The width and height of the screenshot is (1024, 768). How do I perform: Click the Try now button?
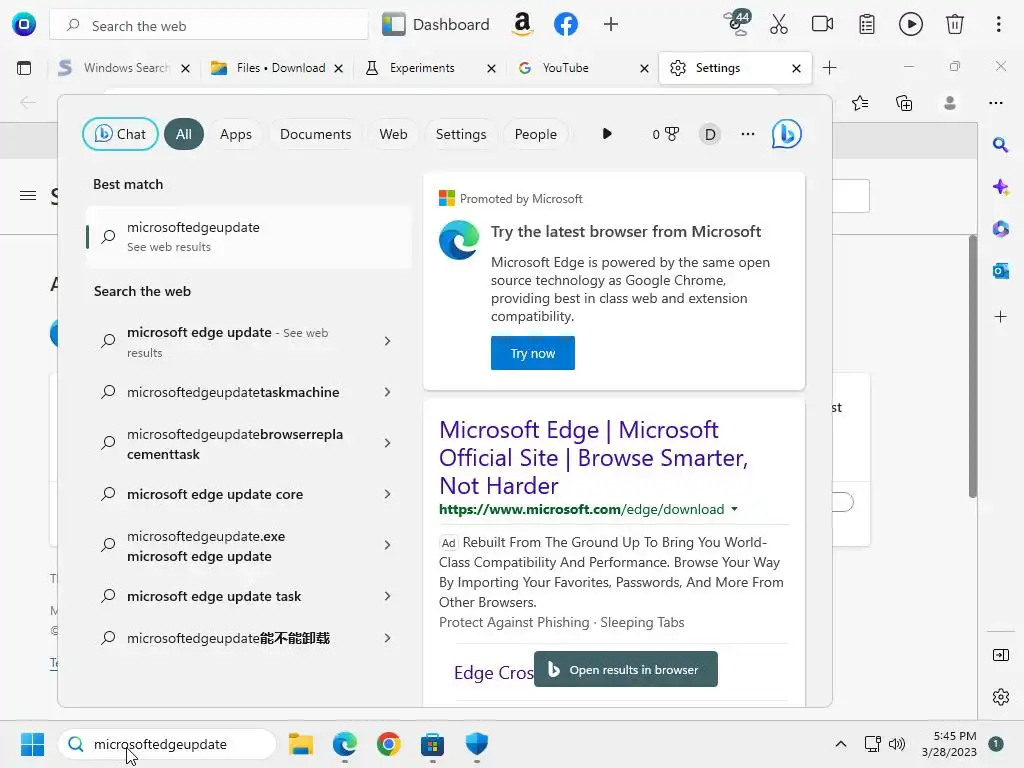coord(533,353)
